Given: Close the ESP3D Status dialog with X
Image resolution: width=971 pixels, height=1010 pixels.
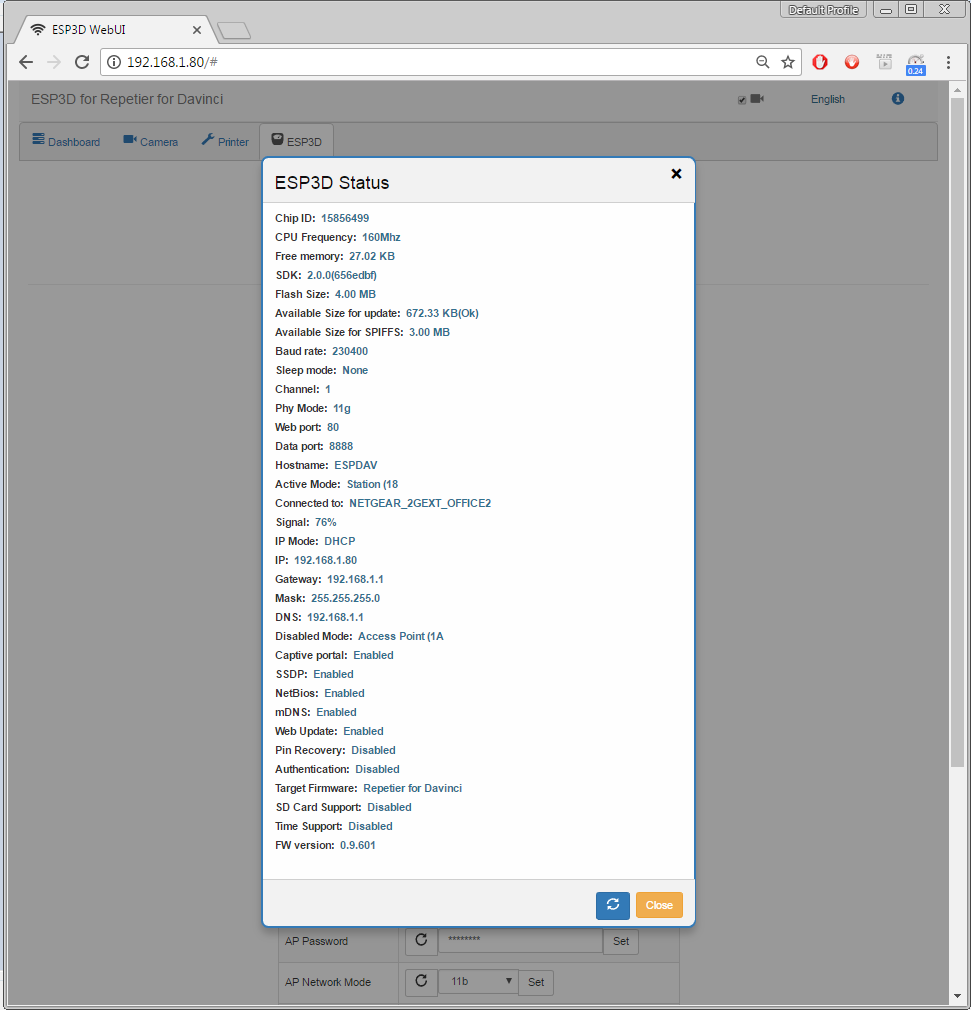Looking at the screenshot, I should pyautogui.click(x=676, y=174).
